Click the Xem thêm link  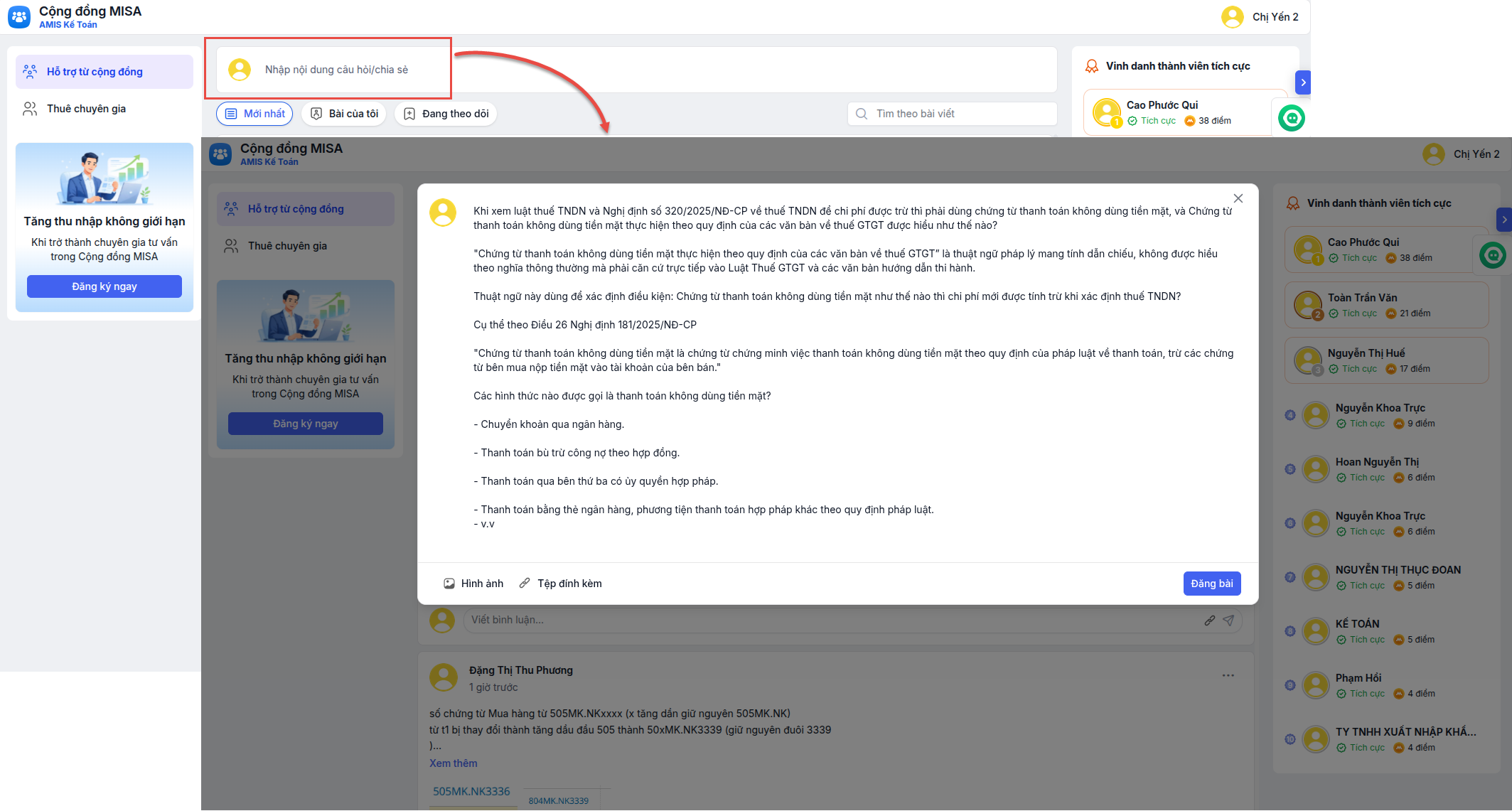(453, 763)
